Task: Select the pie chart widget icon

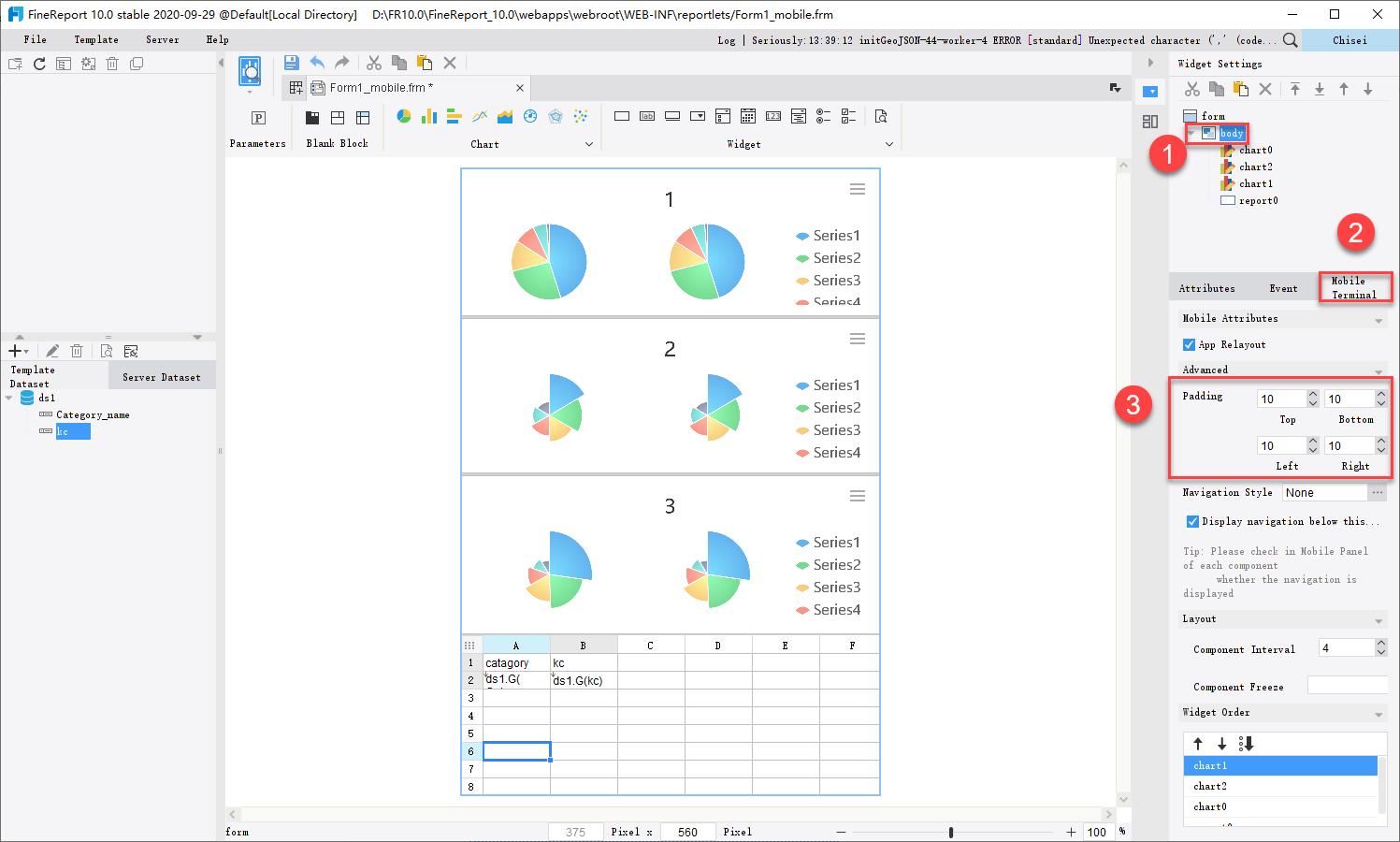Action: 404,116
